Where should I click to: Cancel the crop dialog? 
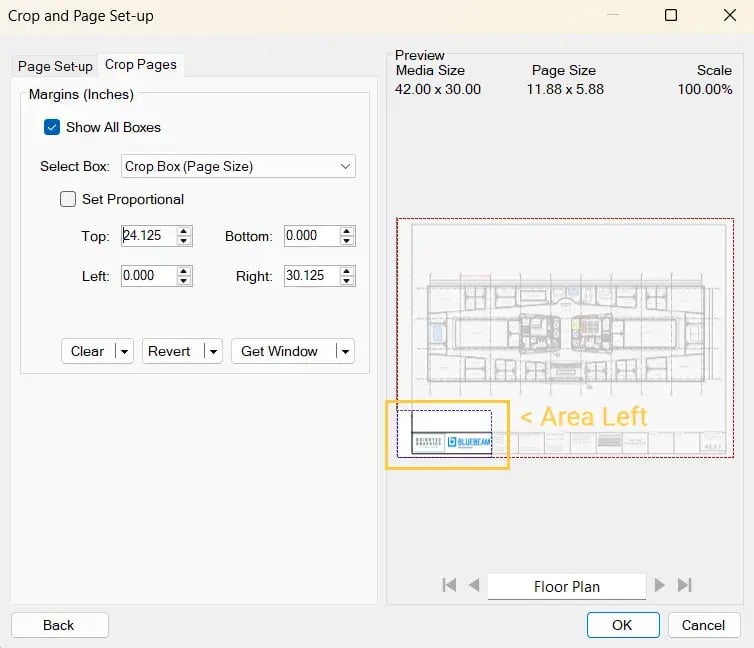pyautogui.click(x=704, y=625)
